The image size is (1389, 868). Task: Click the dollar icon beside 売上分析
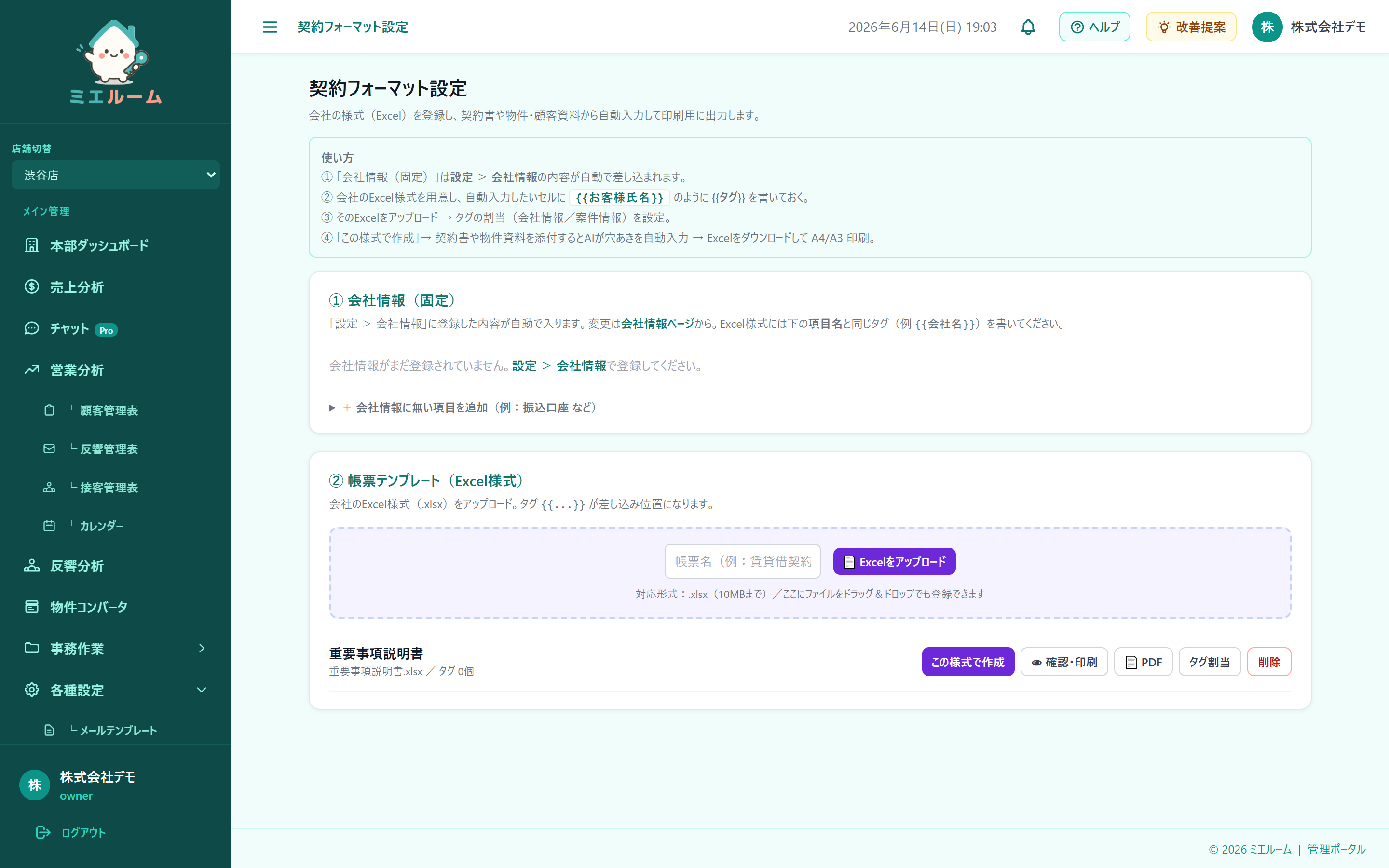tap(32, 286)
